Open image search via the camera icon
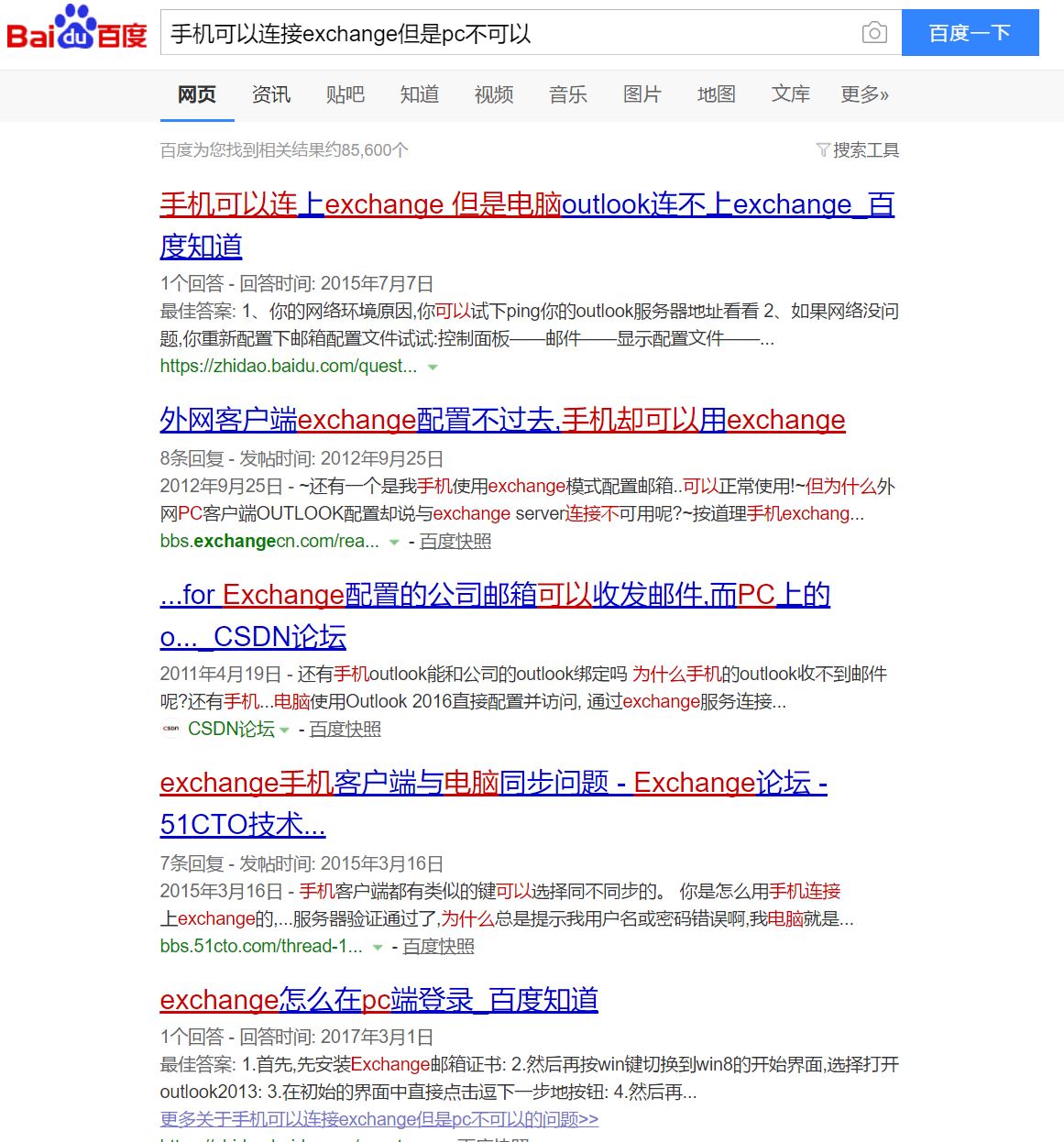Image resolution: width=1064 pixels, height=1142 pixels. pyautogui.click(x=875, y=33)
